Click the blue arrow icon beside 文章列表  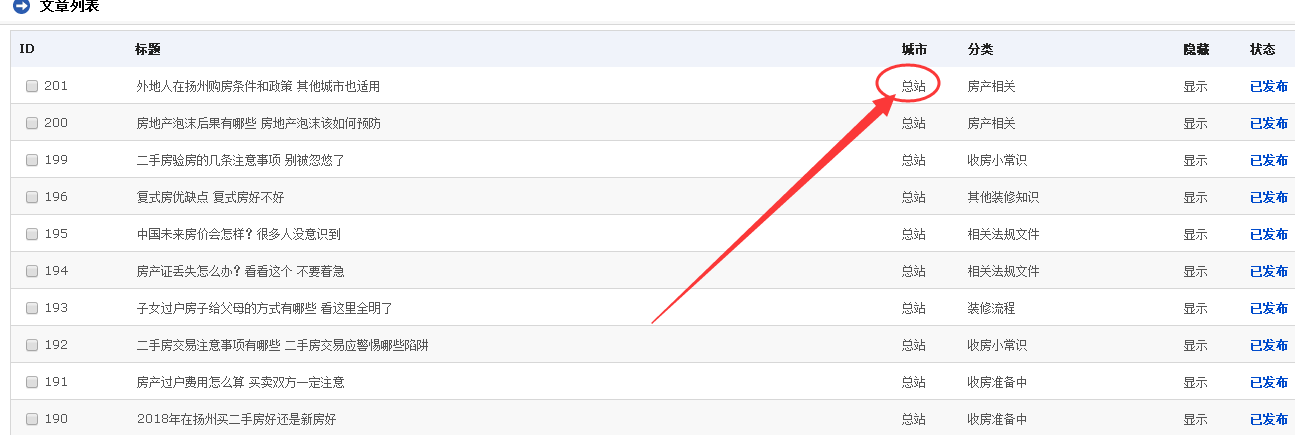click(x=21, y=6)
